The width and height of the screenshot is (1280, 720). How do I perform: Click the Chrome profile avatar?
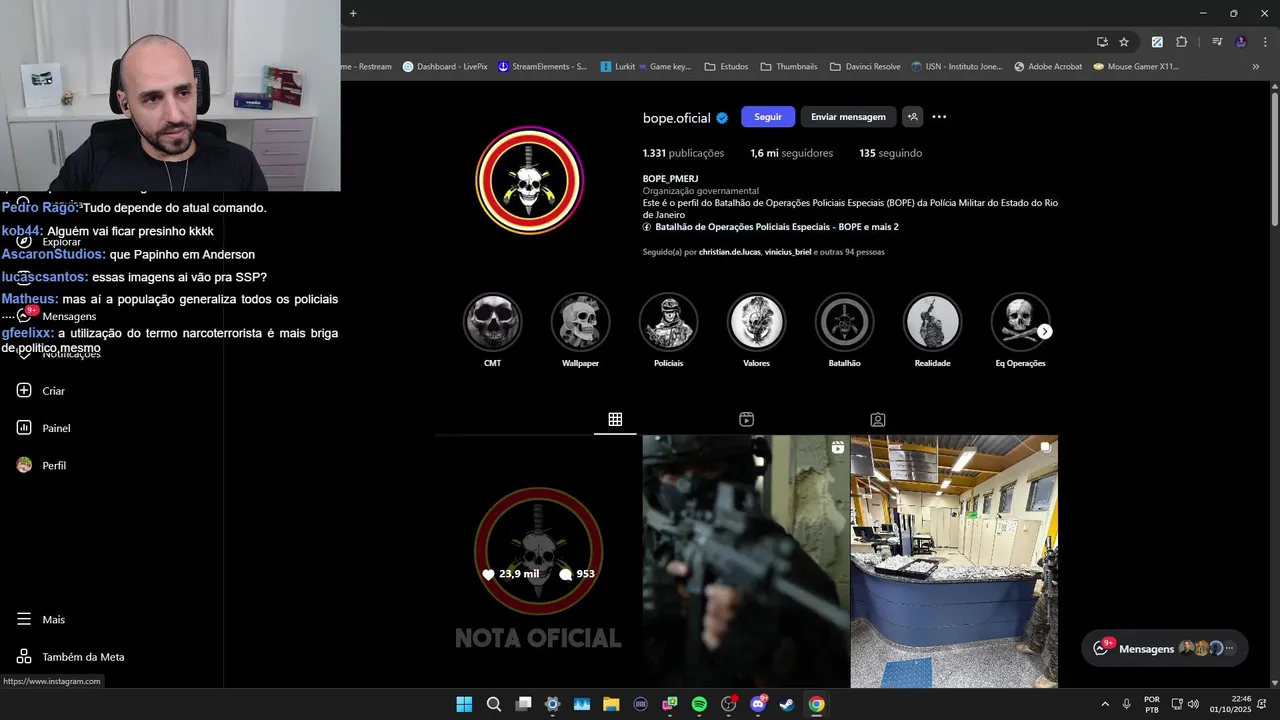pyautogui.click(x=1241, y=42)
